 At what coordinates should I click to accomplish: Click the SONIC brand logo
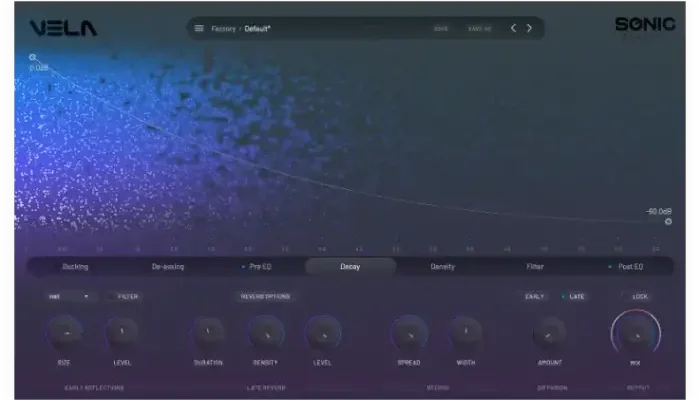[644, 25]
